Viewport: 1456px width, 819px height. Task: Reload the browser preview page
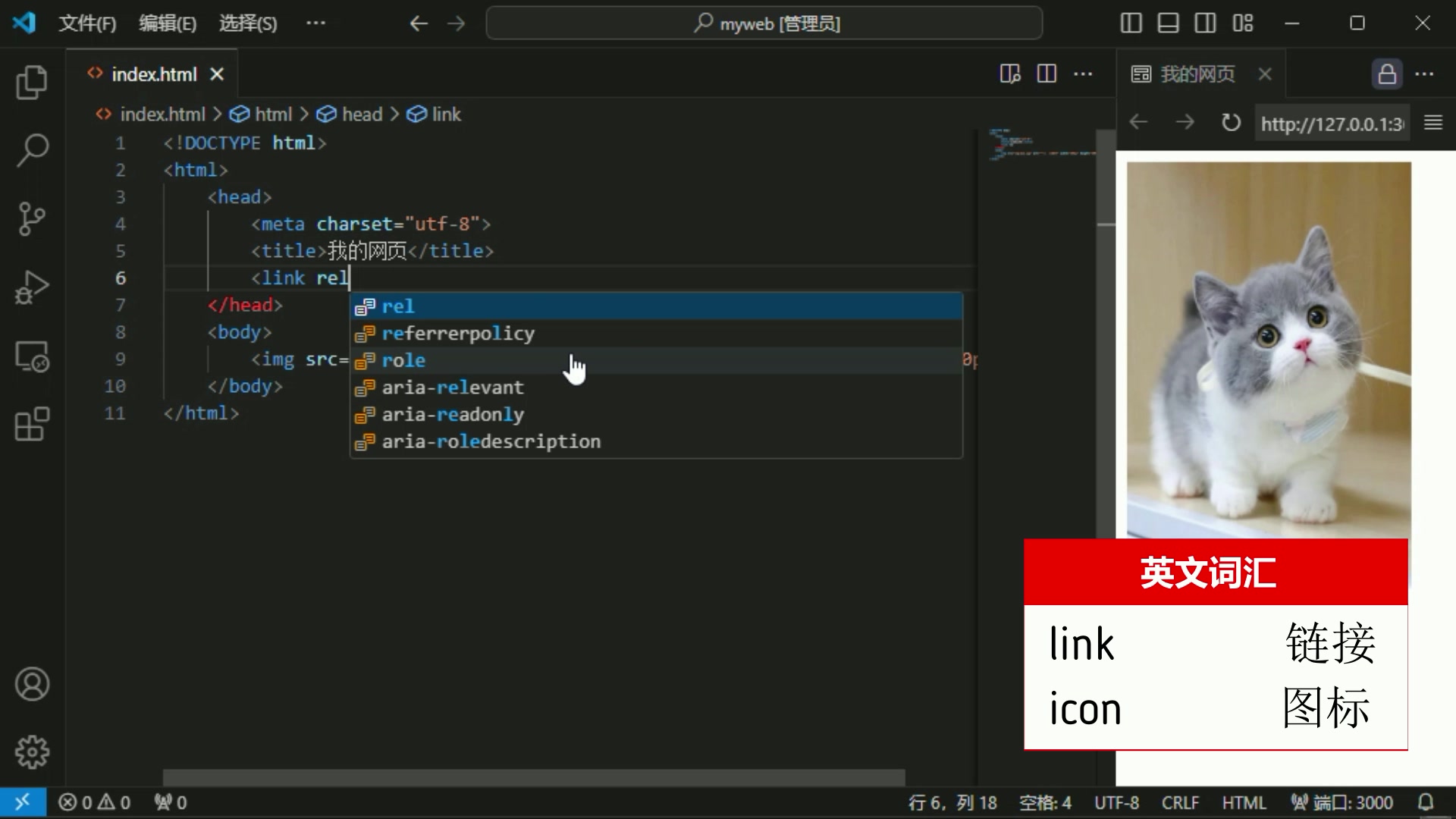point(1231,123)
